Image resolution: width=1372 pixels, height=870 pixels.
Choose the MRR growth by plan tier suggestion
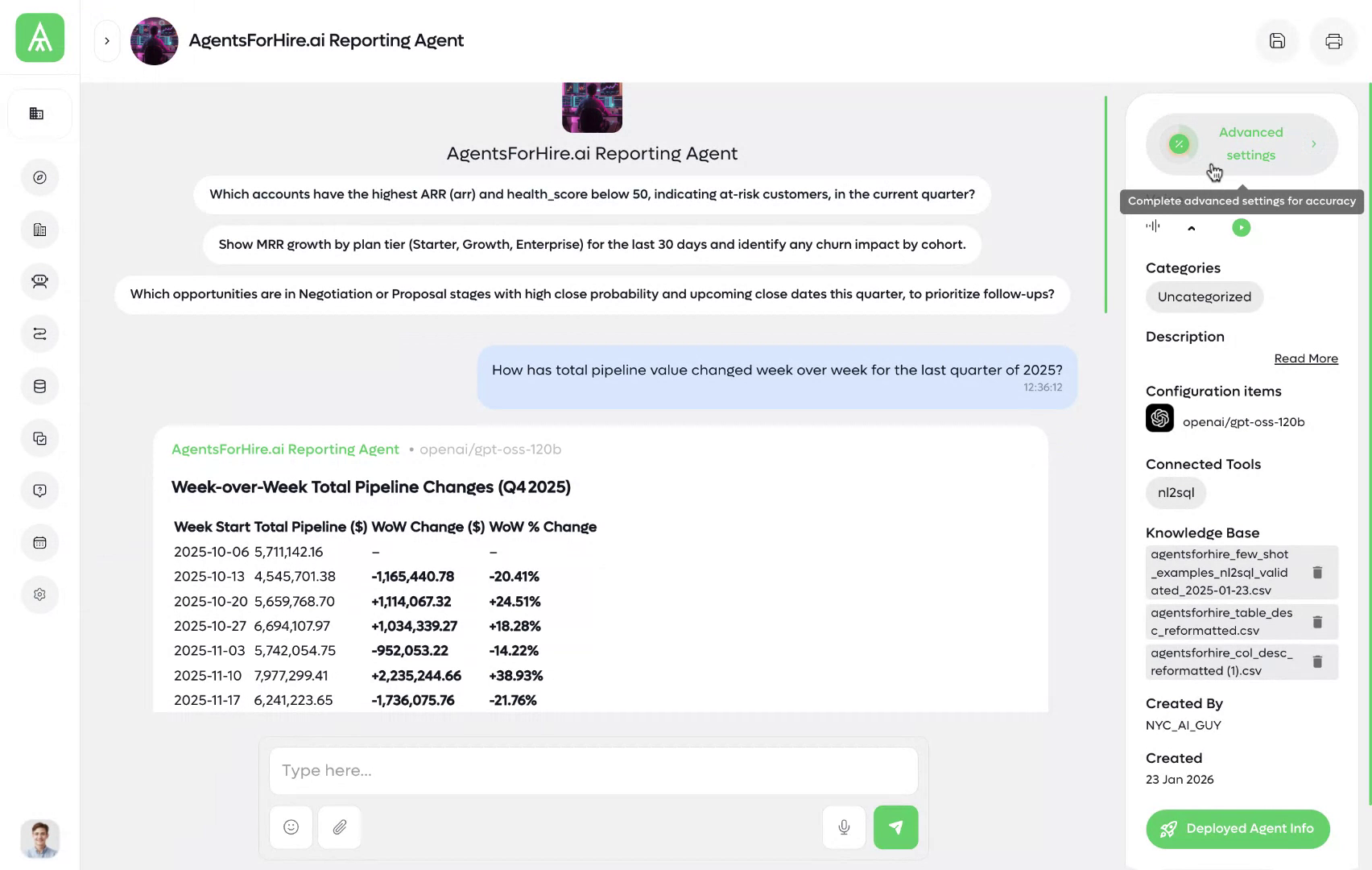tap(592, 245)
